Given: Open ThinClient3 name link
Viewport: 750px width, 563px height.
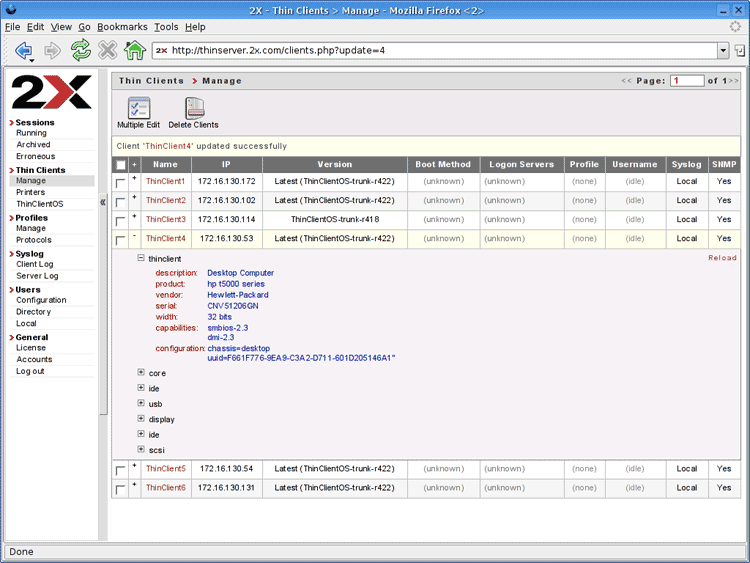Looking at the screenshot, I should click(165, 220).
